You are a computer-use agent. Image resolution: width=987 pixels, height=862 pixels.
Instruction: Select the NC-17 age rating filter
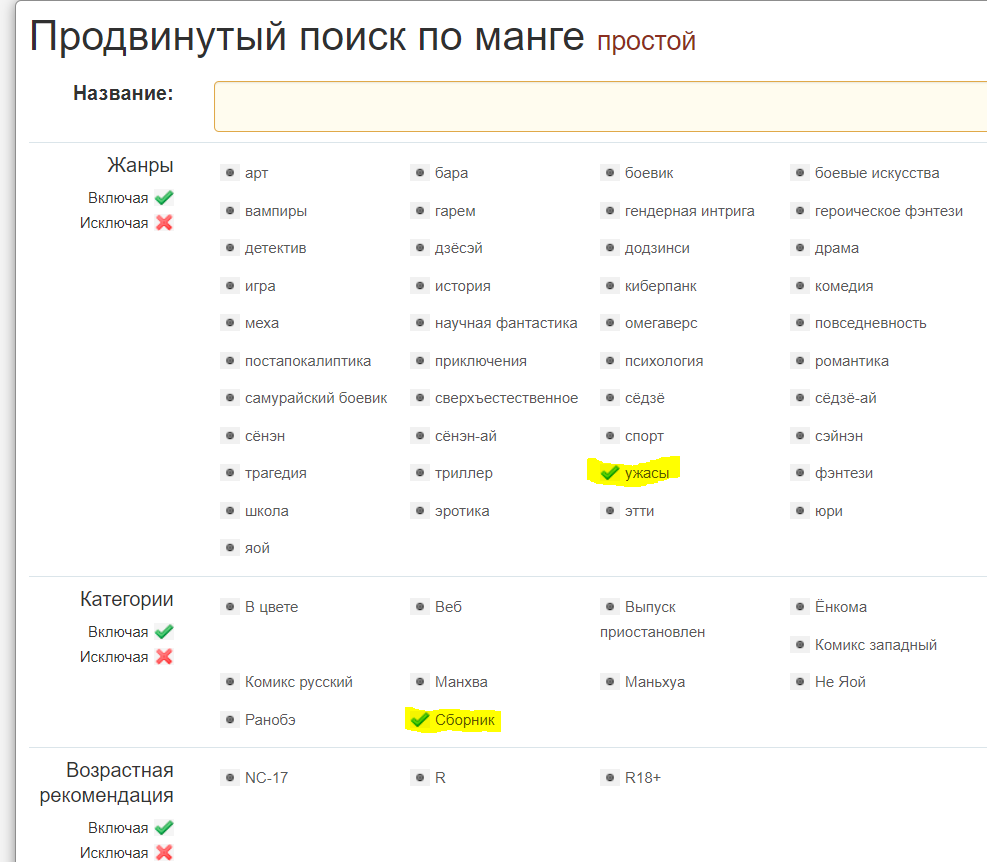pyautogui.click(x=266, y=777)
